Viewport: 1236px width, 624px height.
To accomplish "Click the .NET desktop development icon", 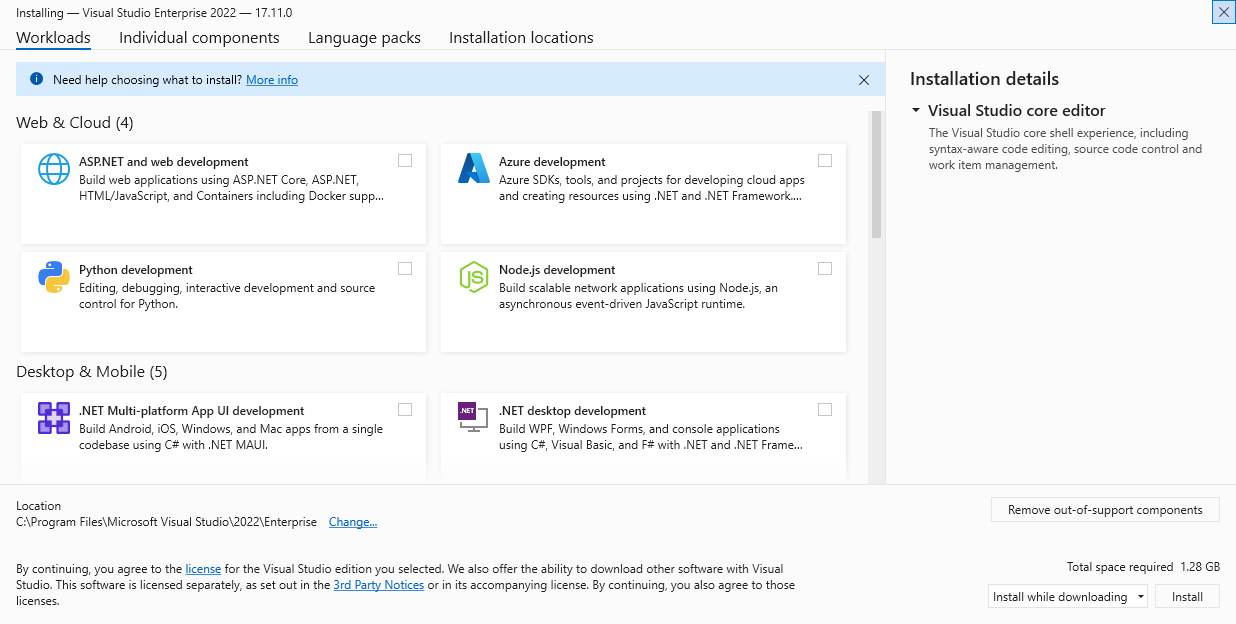I will [473, 417].
